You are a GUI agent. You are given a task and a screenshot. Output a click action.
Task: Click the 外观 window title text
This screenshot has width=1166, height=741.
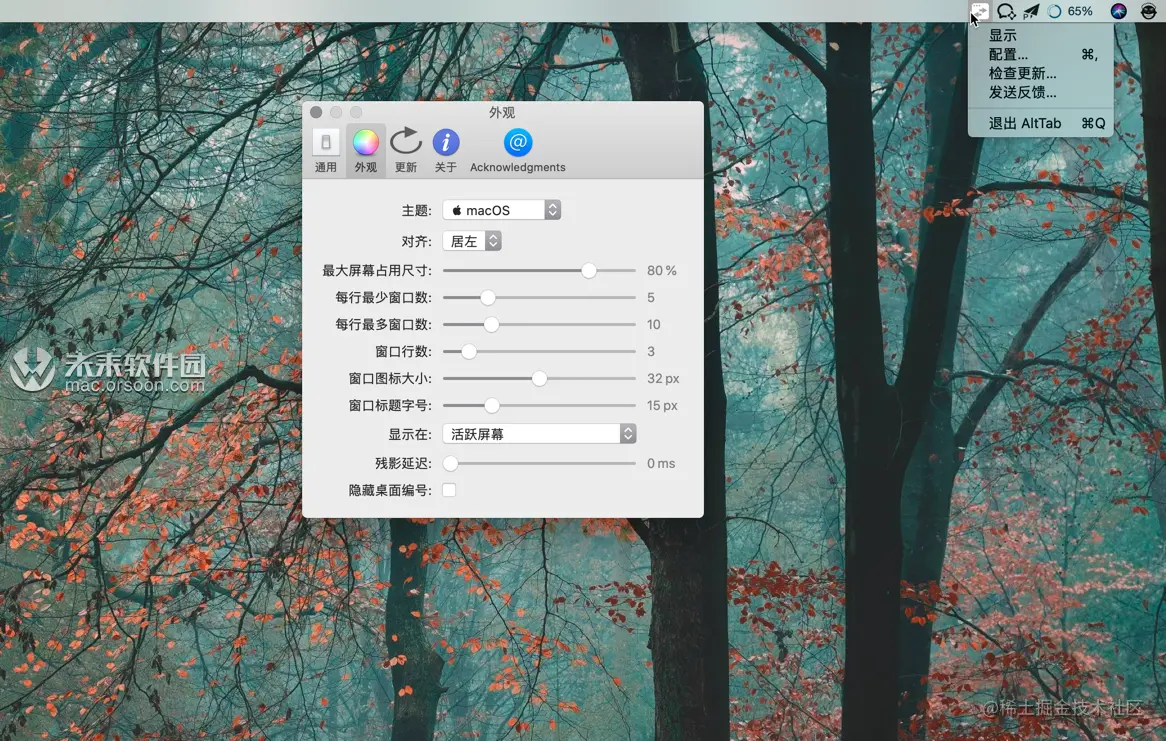click(x=502, y=112)
